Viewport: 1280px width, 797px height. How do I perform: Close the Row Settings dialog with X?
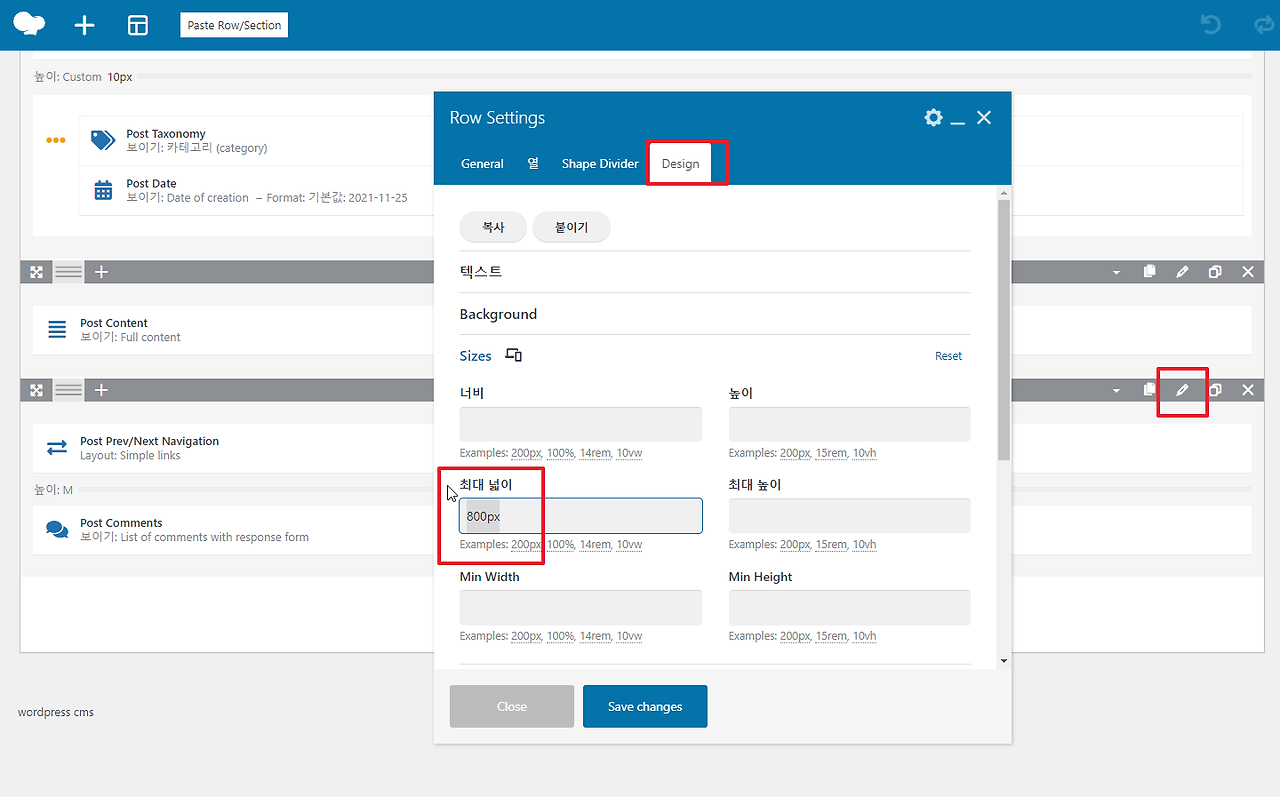(x=984, y=118)
